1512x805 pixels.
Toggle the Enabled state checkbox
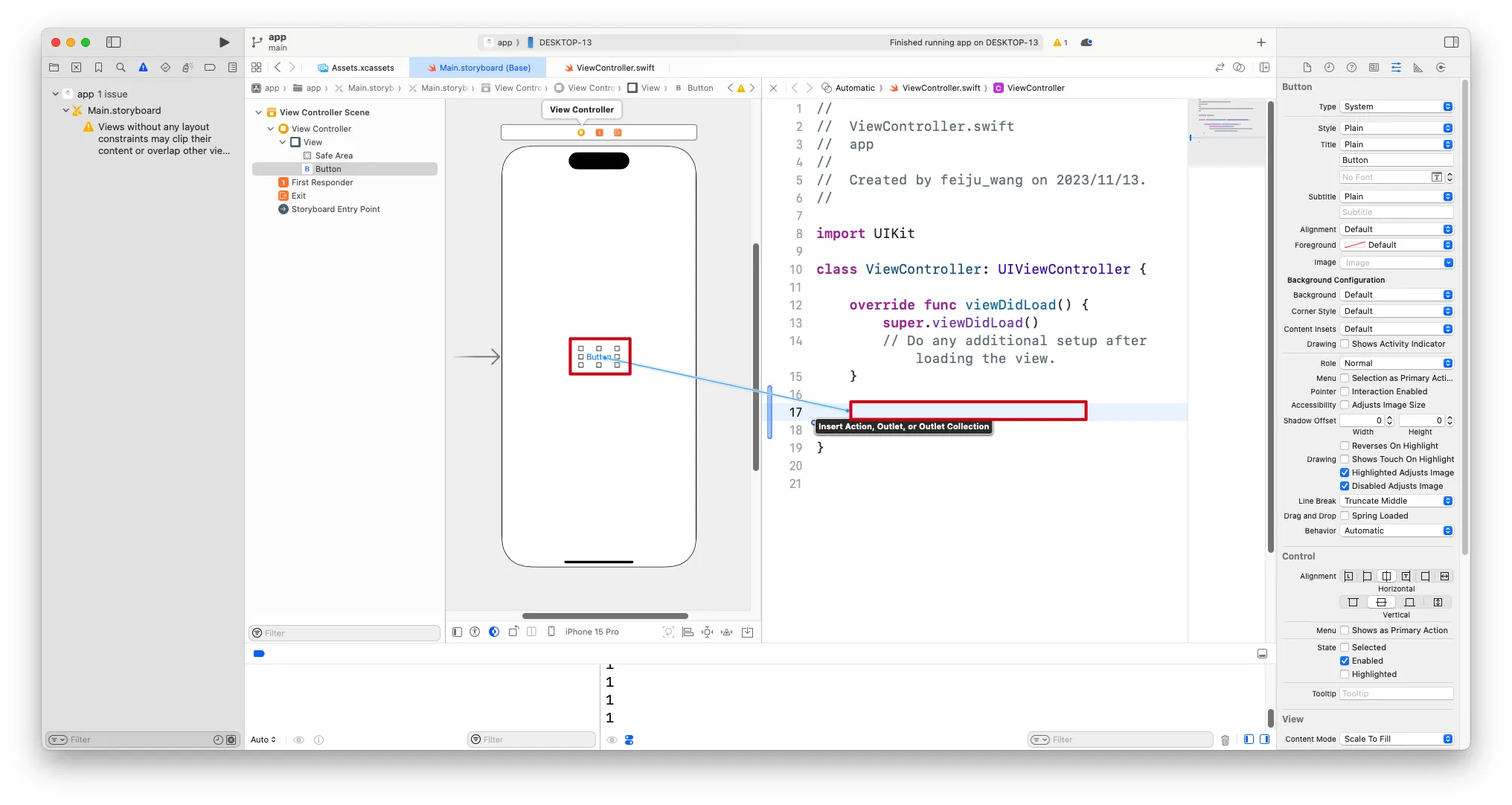(x=1345, y=661)
